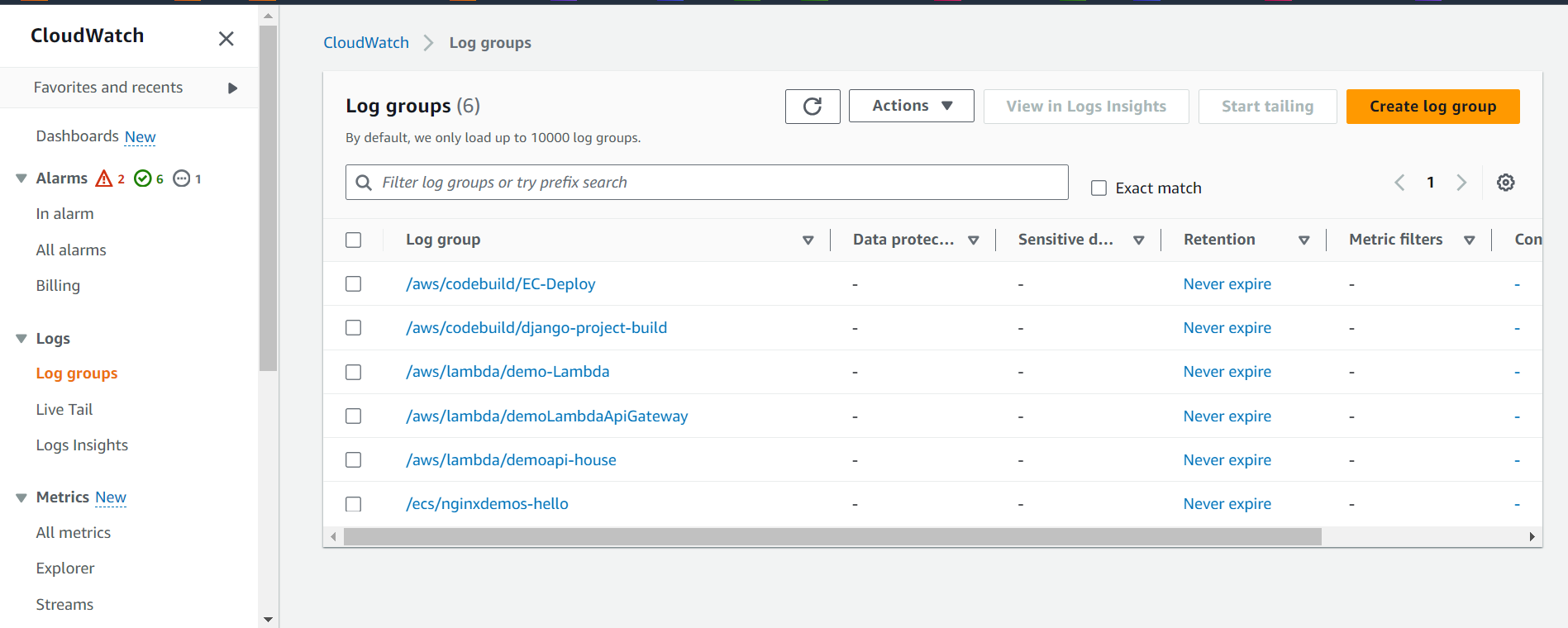
Task: Open /aws/lambda/demoLambdaApiGateway log group
Action: 547,416
